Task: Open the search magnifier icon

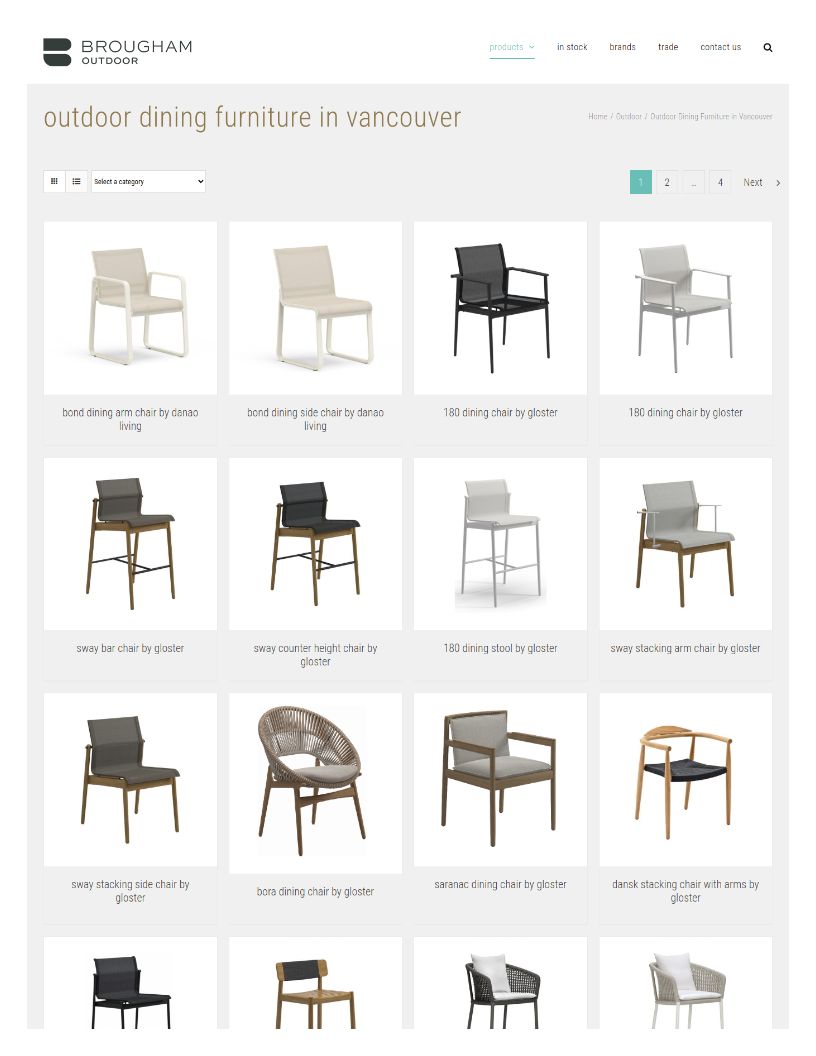Action: pyautogui.click(x=768, y=48)
